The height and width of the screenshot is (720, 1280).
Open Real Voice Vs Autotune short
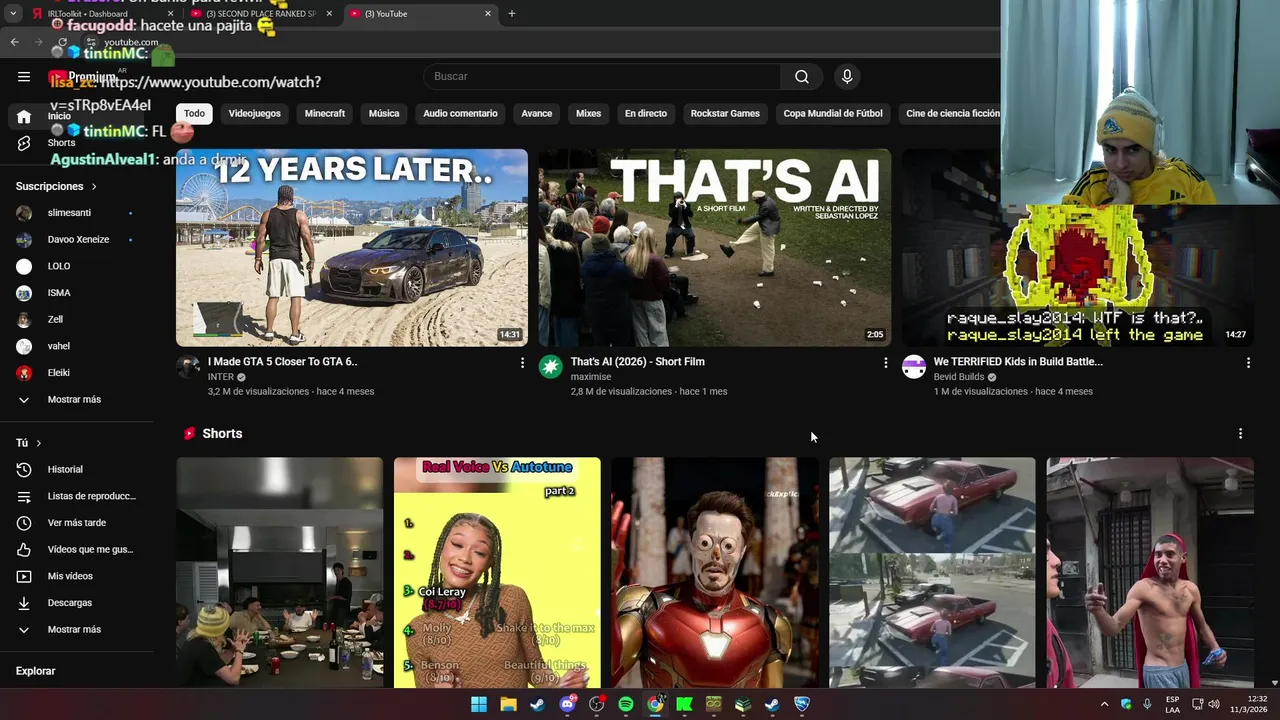497,573
